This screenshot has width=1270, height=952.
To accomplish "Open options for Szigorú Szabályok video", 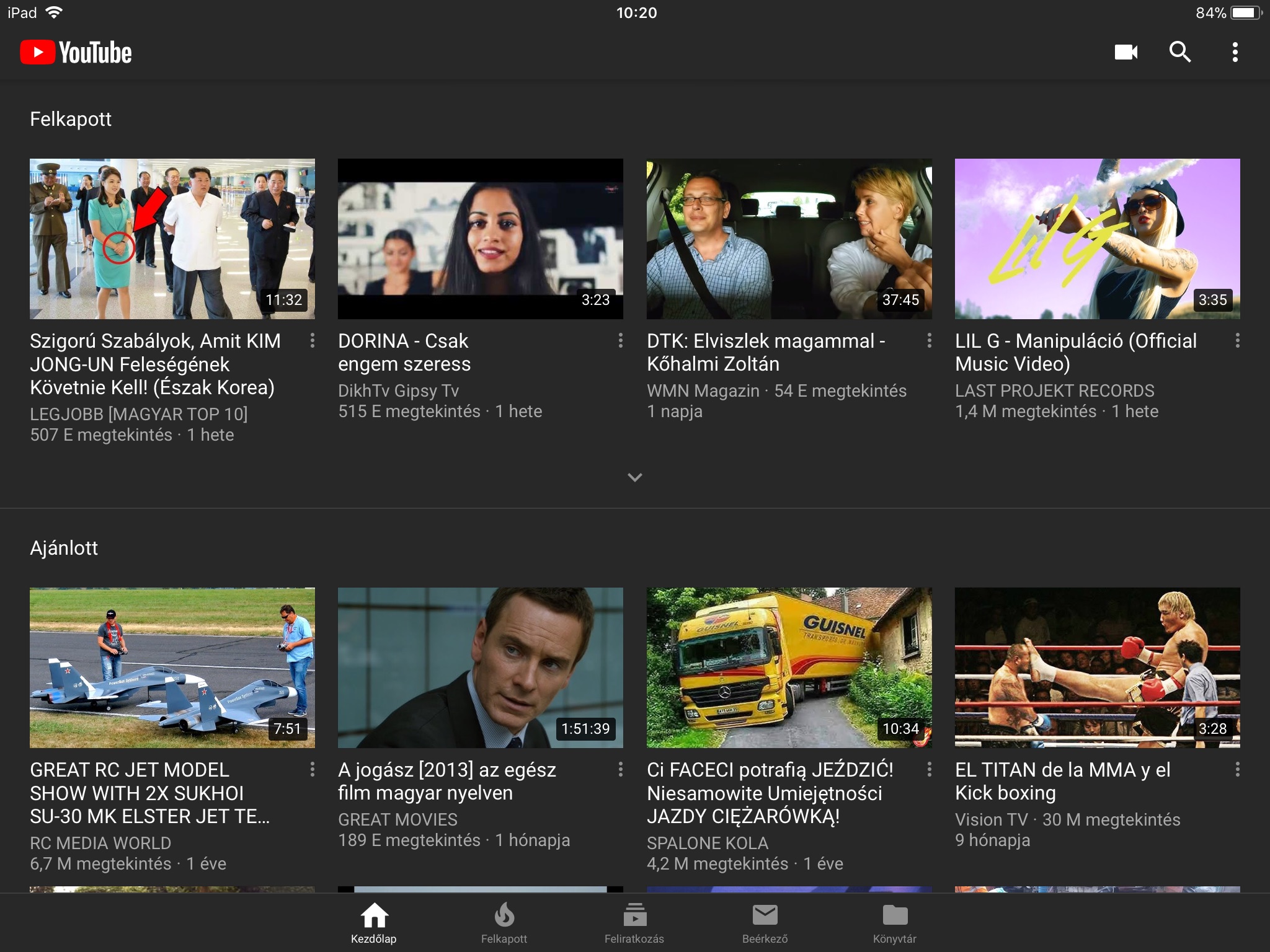I will (312, 340).
